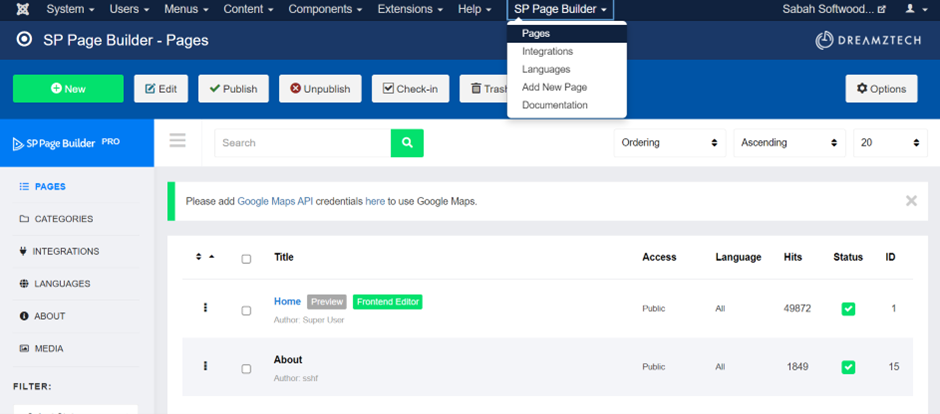Image resolution: width=940 pixels, height=414 pixels.
Task: Click the DreamzTech logo
Action: (x=870, y=40)
